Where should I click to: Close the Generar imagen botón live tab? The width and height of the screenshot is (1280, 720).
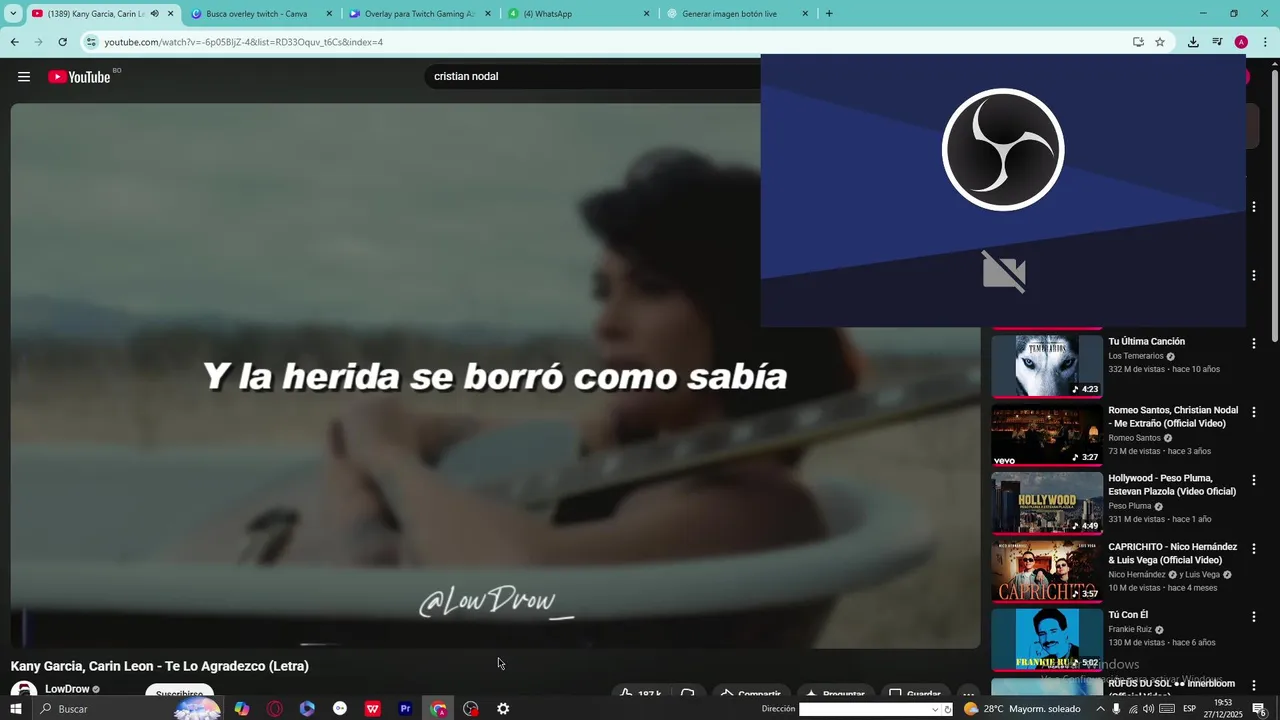pyautogui.click(x=805, y=14)
